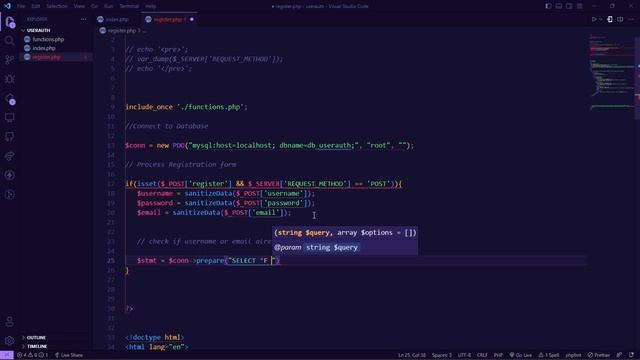Open the Selection menu
The width and height of the screenshot is (640, 360).
(x=57, y=6)
